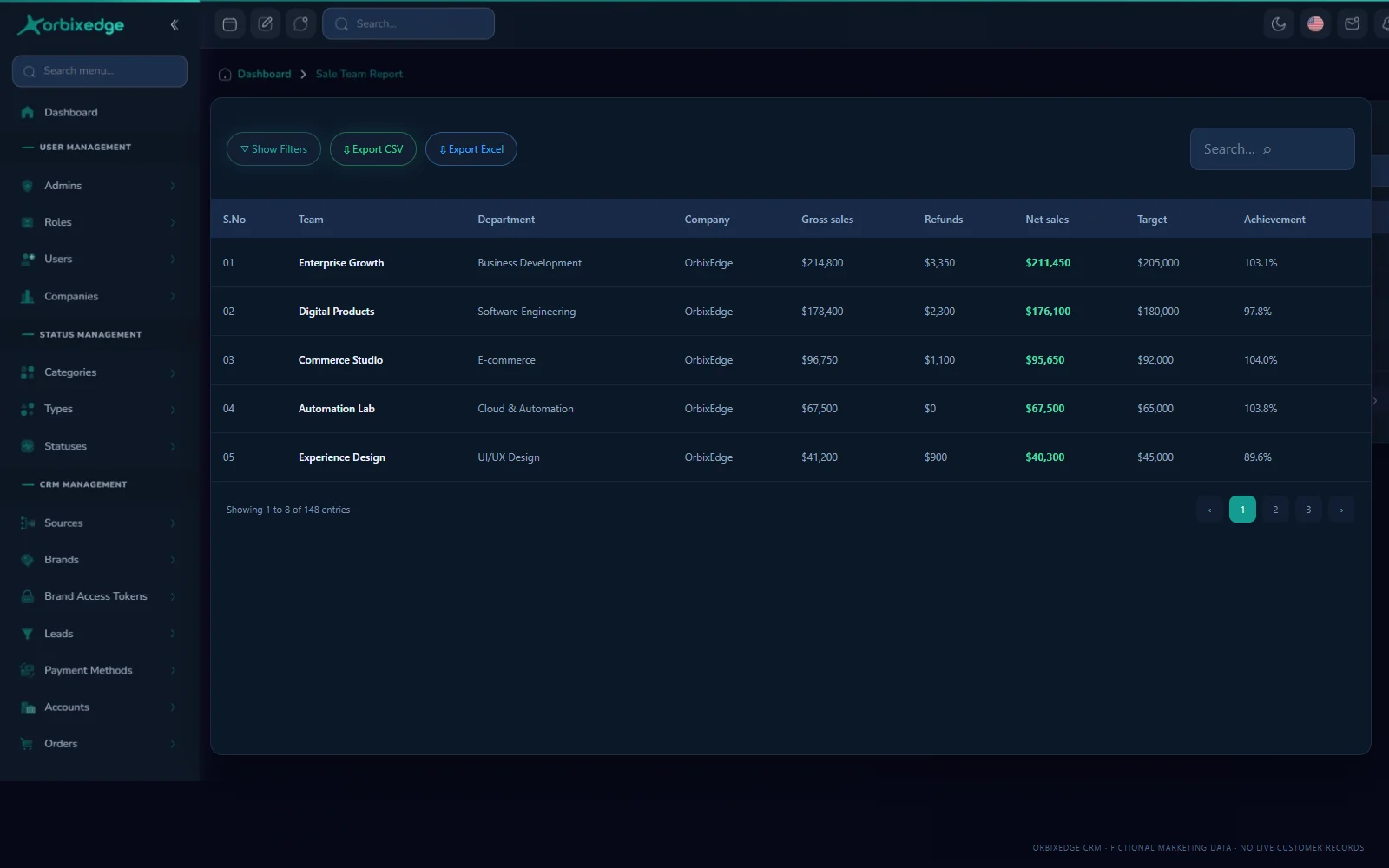Click the Brand Access Tokens lock icon
The width and height of the screenshot is (1389, 868).
[x=27, y=596]
